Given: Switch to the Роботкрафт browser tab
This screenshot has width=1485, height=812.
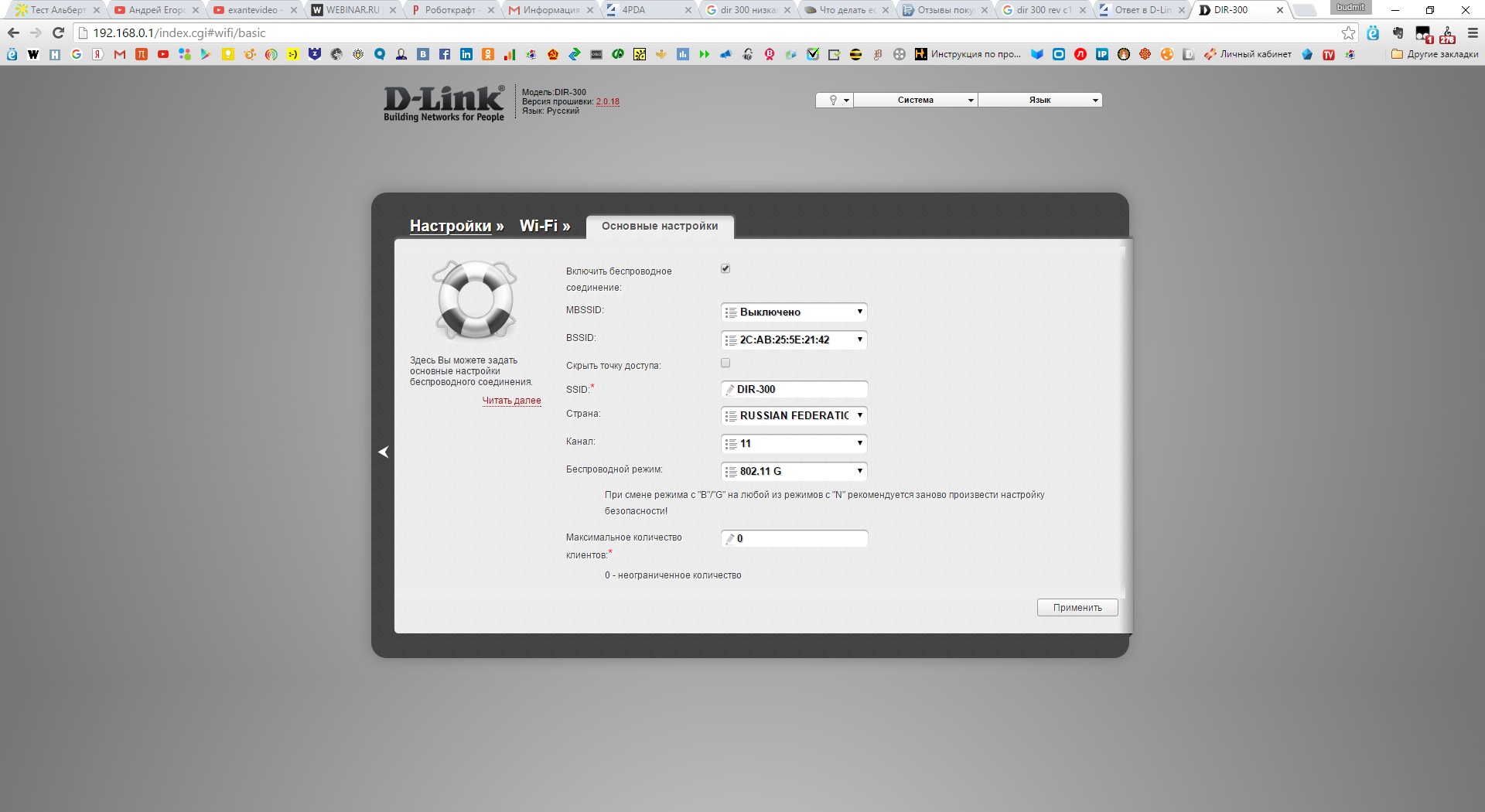Looking at the screenshot, I should [452, 10].
